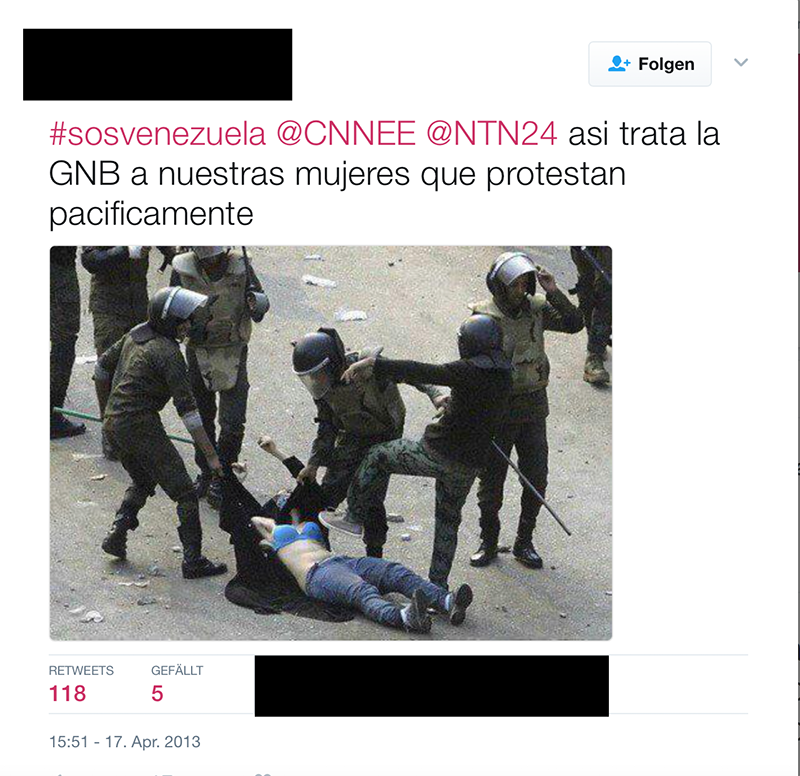The image size is (800, 776).
Task: Click the scrollbar strip on the right edge
Action: 798,388
